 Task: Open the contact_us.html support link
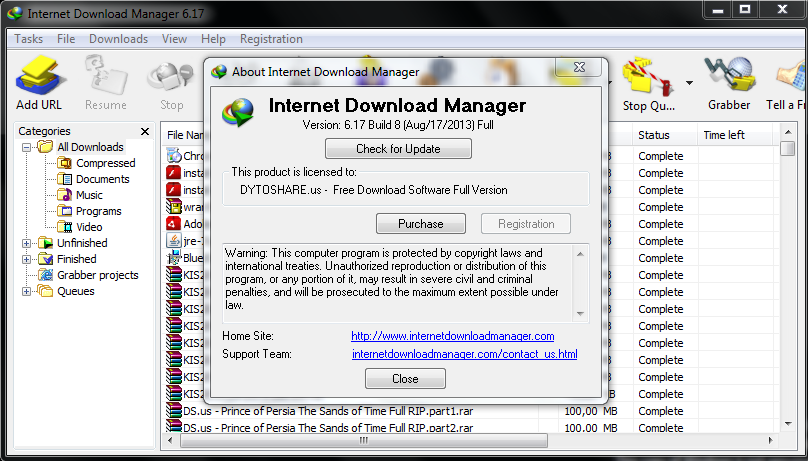point(464,354)
